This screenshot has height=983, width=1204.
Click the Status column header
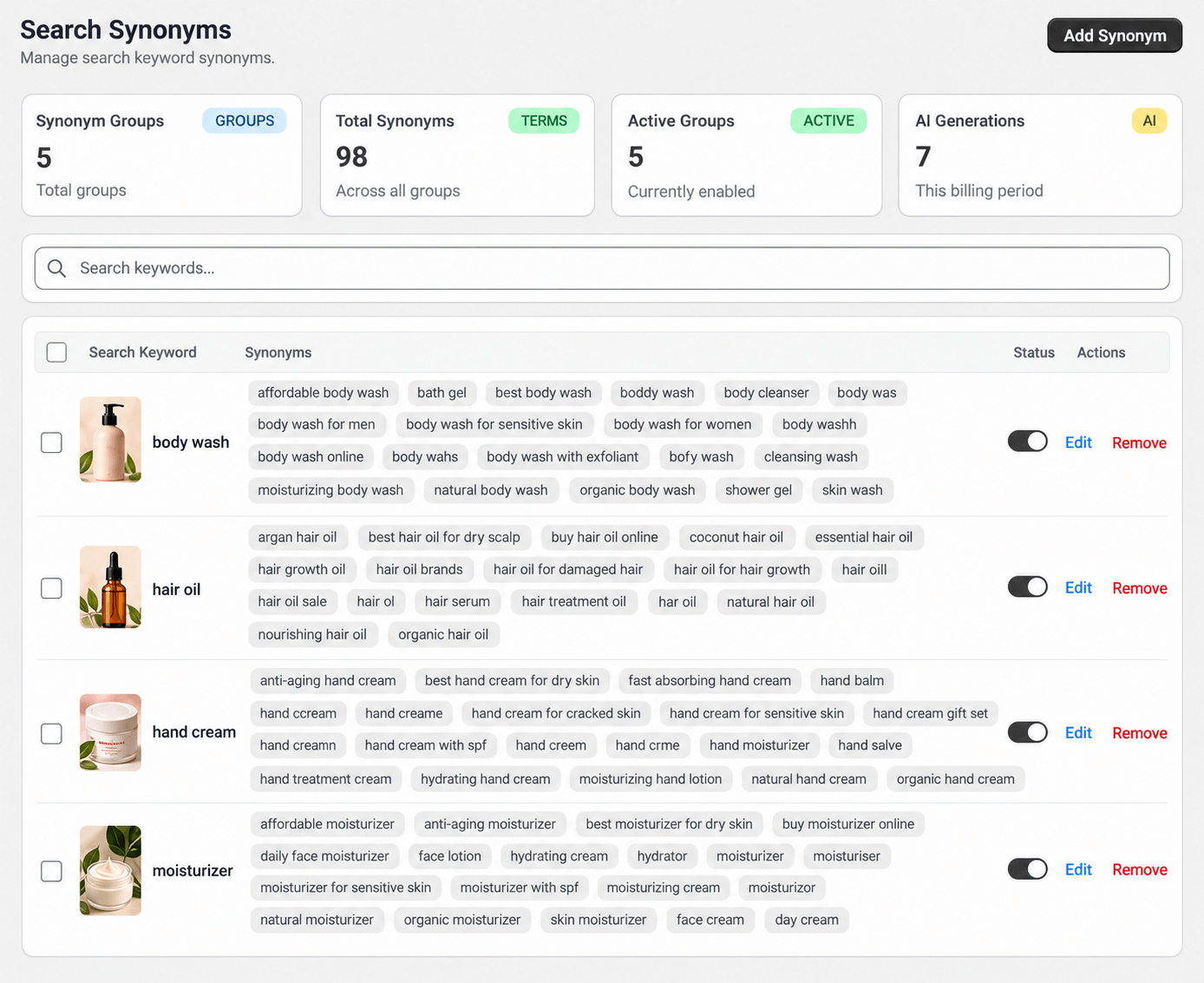(1034, 352)
